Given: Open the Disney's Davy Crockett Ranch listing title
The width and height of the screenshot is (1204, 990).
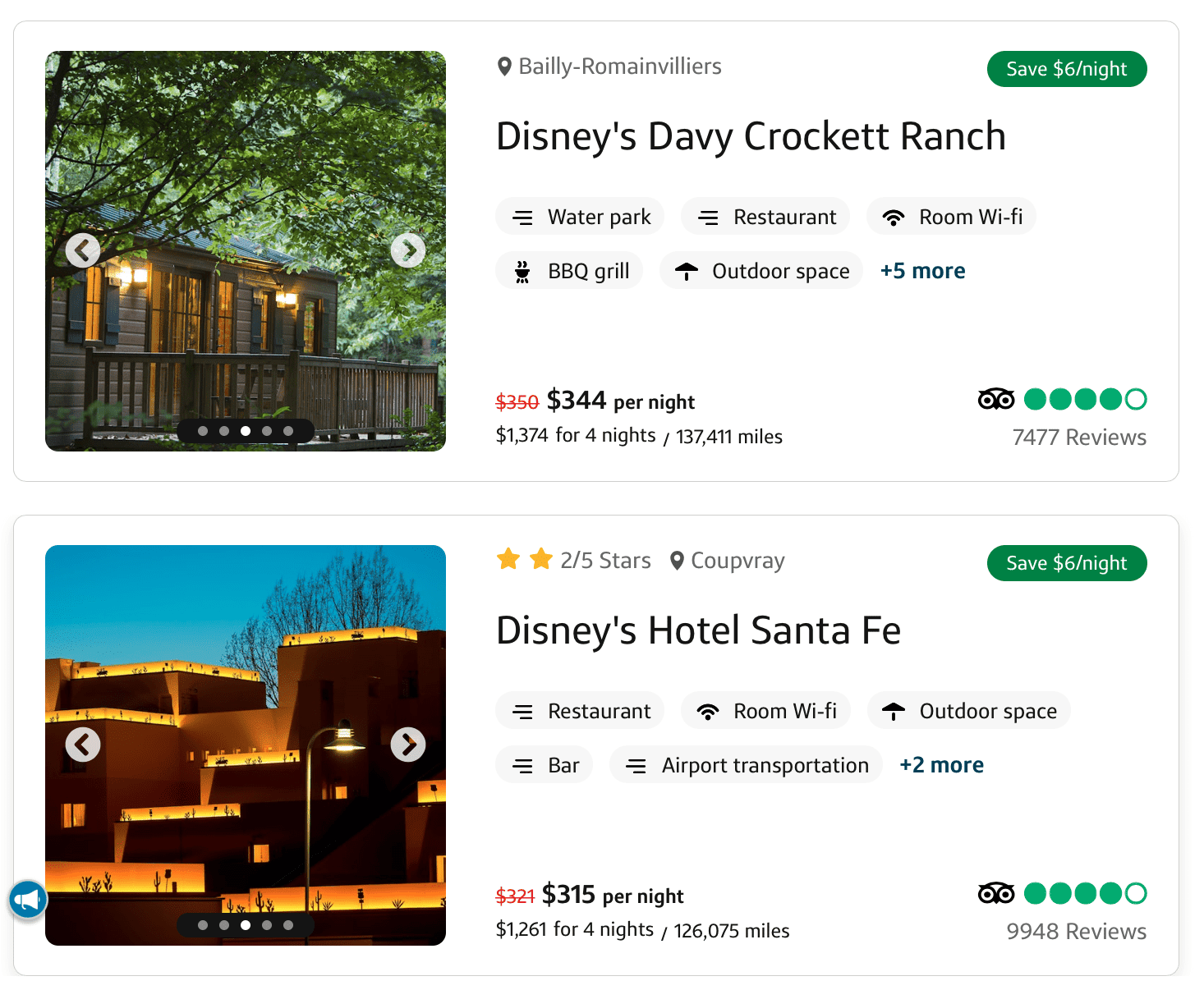Looking at the screenshot, I should [750, 136].
